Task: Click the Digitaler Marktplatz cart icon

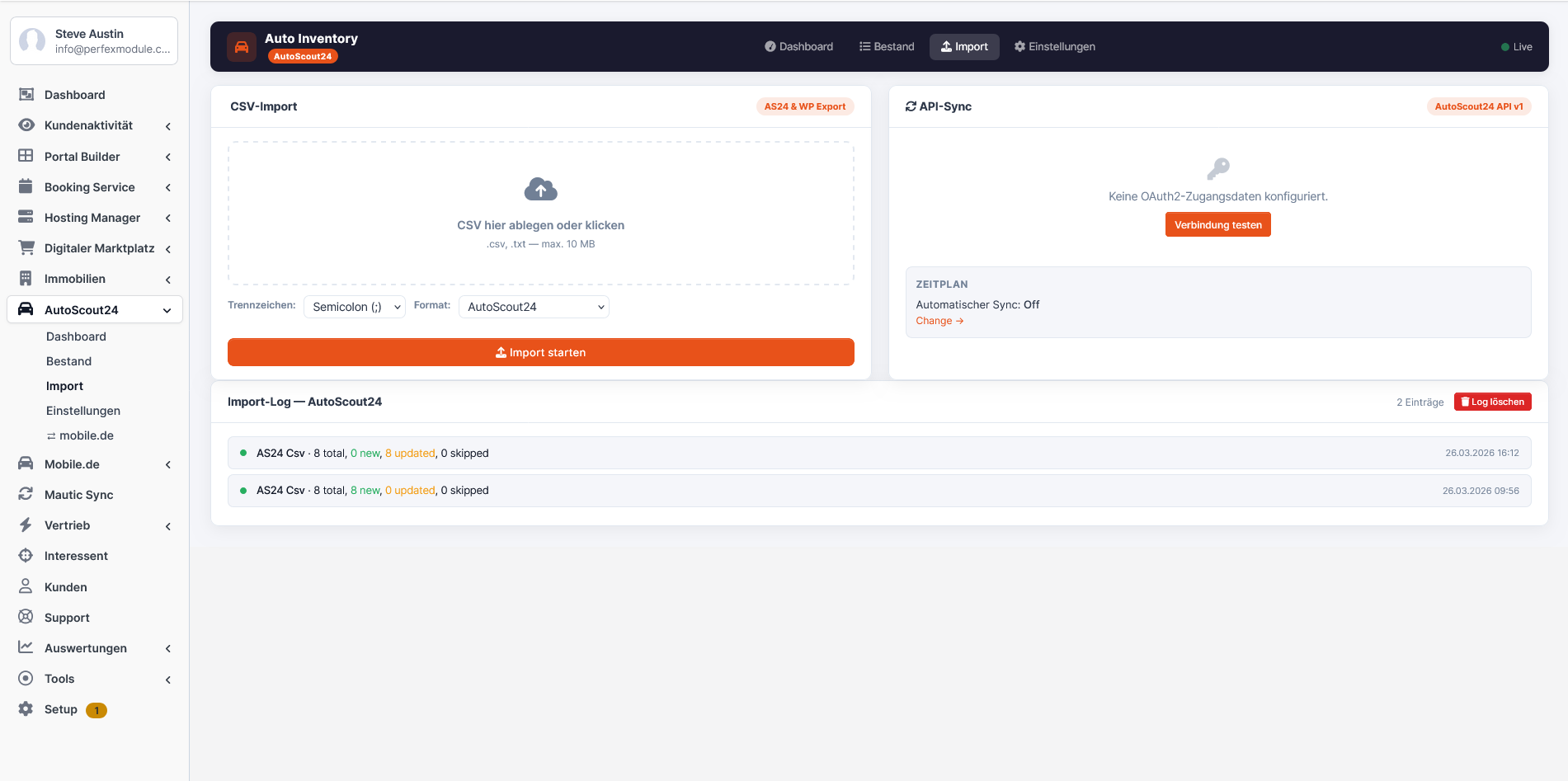Action: point(26,248)
